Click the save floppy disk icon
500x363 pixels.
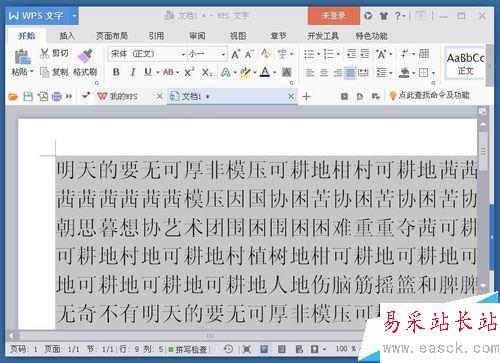(x=28, y=97)
